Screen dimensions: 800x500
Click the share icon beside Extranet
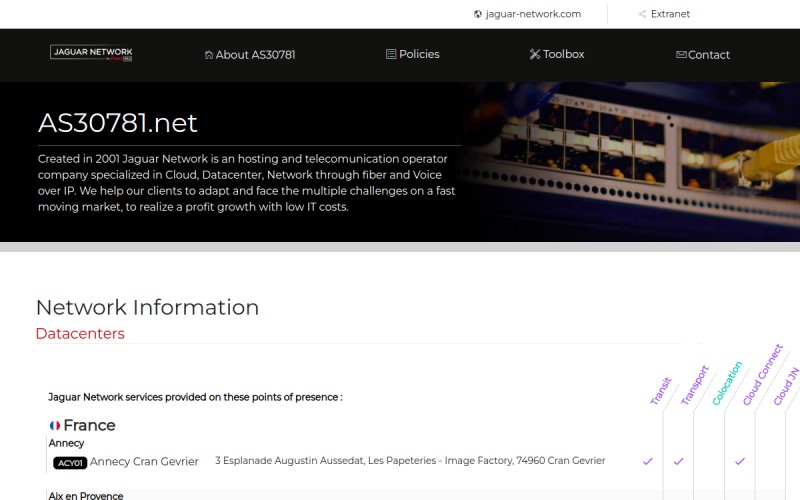642,14
